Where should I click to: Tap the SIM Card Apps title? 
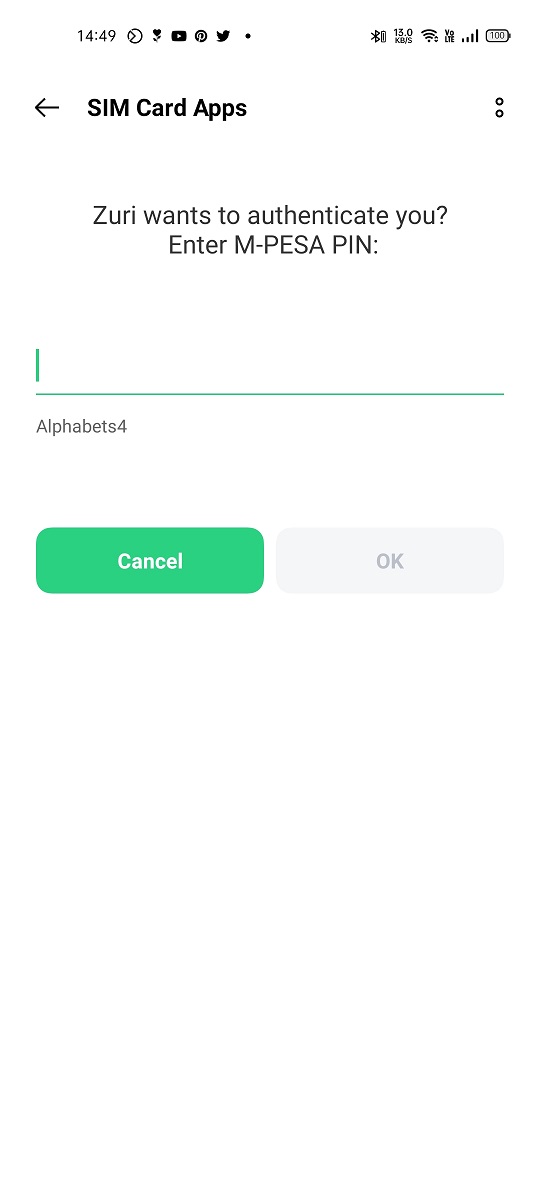pos(167,108)
